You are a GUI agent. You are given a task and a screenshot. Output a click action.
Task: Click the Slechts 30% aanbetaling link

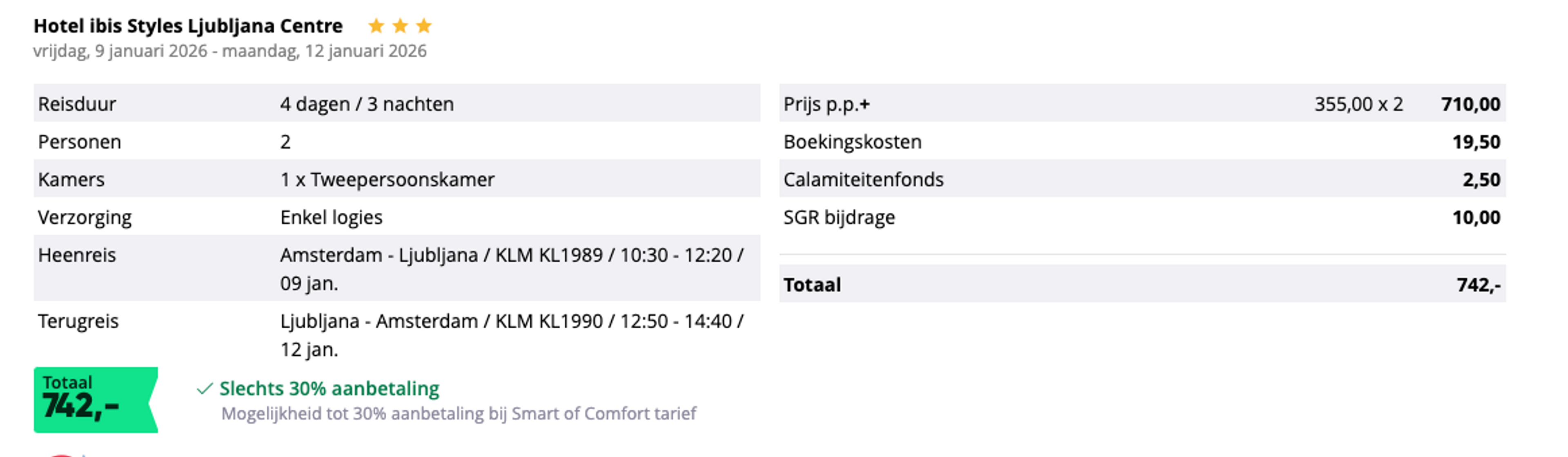point(329,388)
